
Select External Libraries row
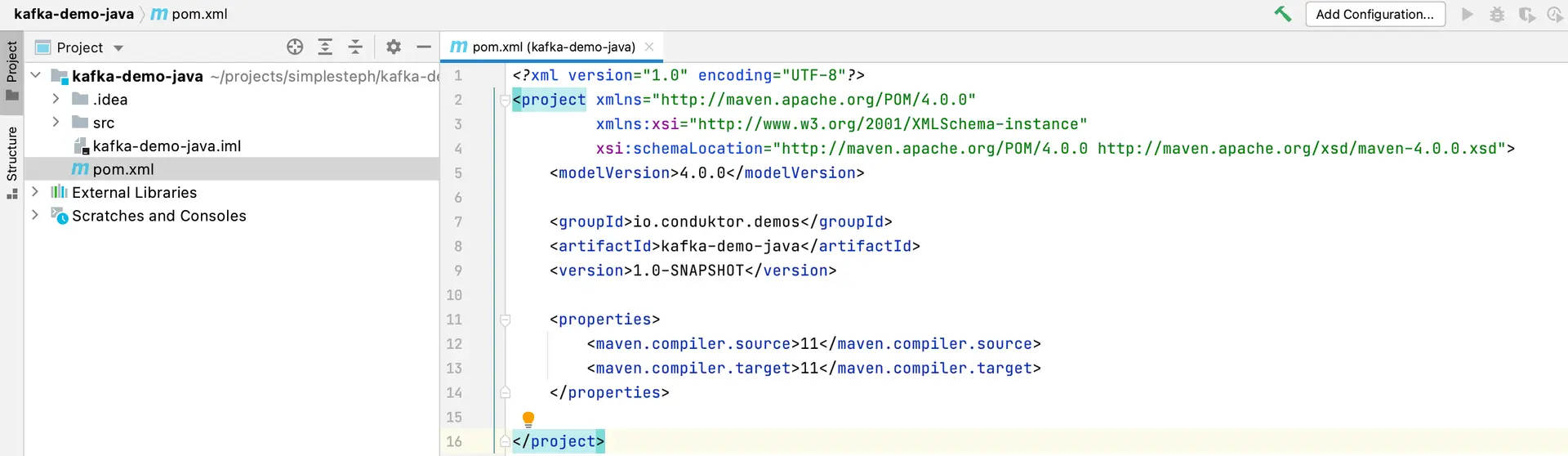[231, 192]
